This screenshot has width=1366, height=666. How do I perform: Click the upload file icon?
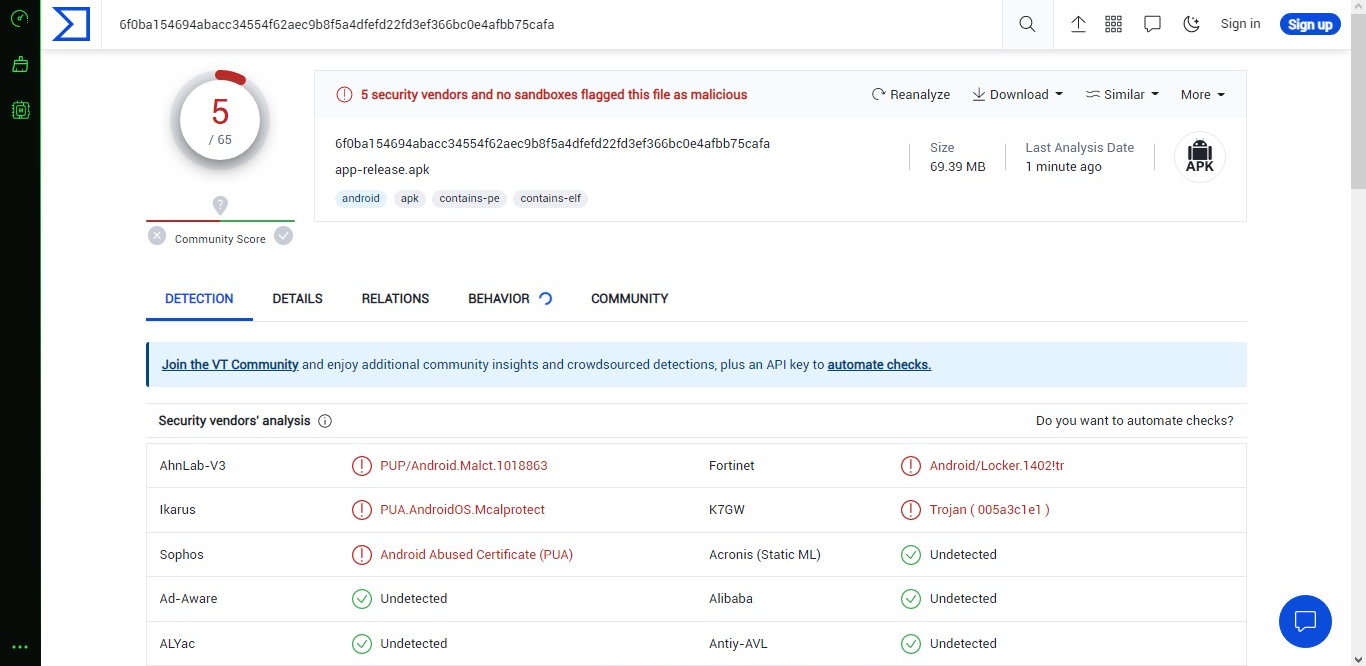pos(1078,24)
